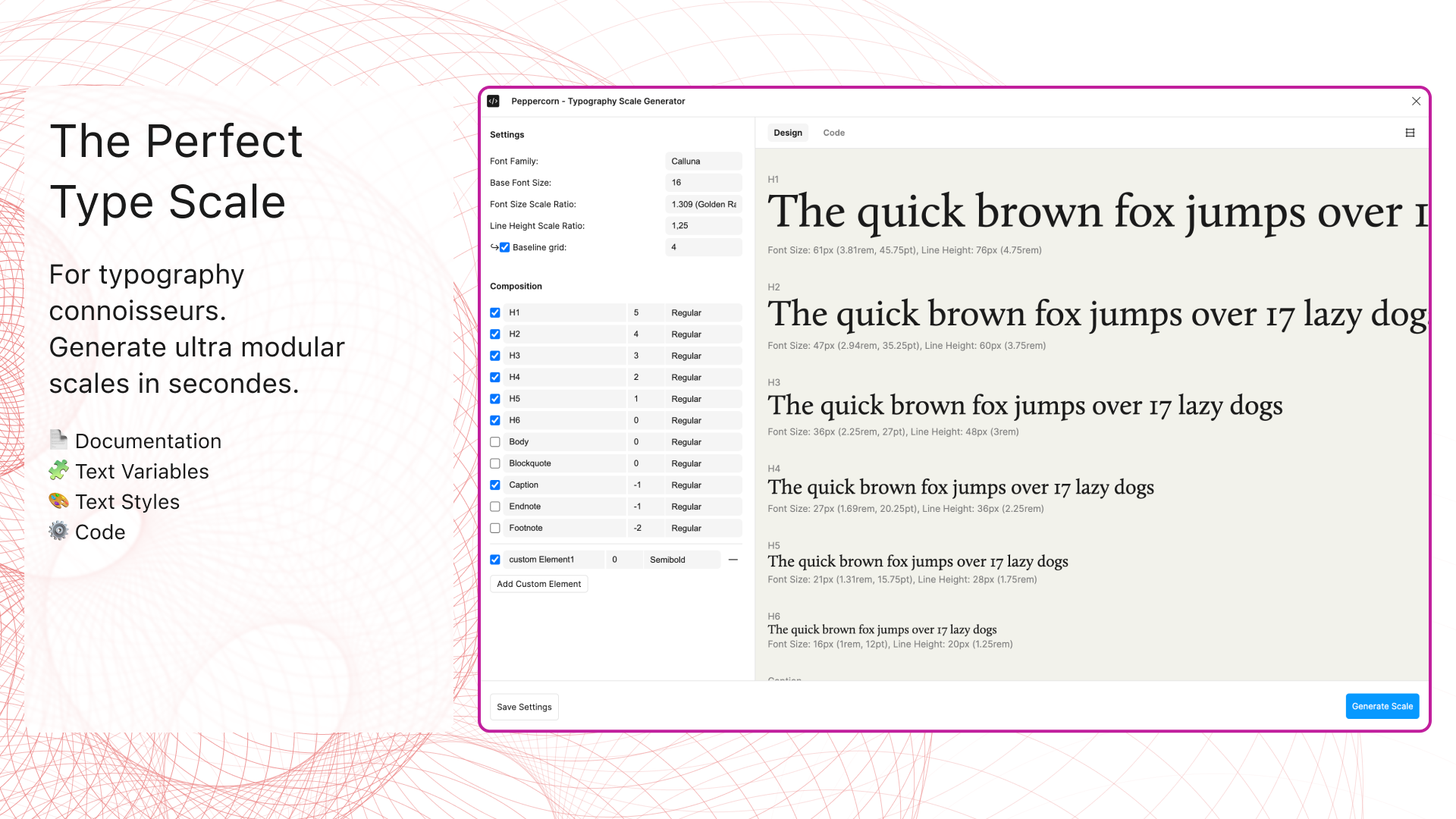Switch to the Code tab
This screenshot has height=819, width=1456.
click(833, 133)
